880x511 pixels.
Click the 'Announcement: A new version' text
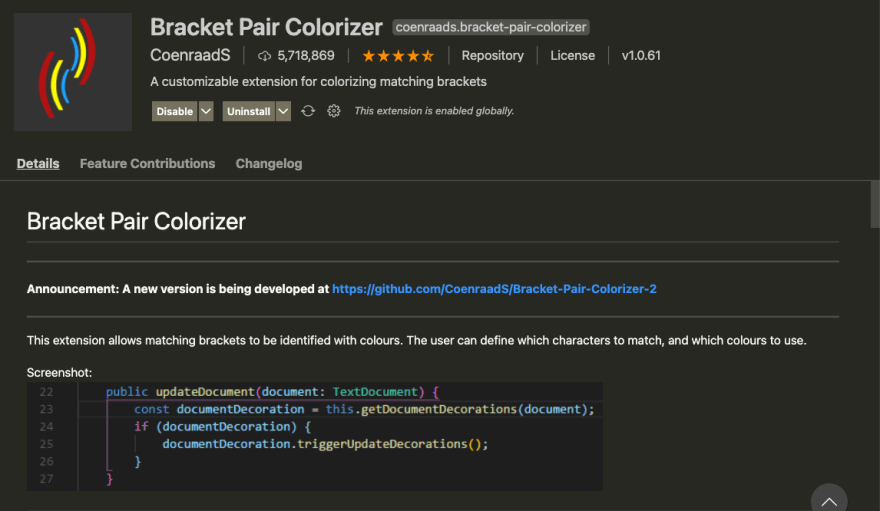coord(178,289)
